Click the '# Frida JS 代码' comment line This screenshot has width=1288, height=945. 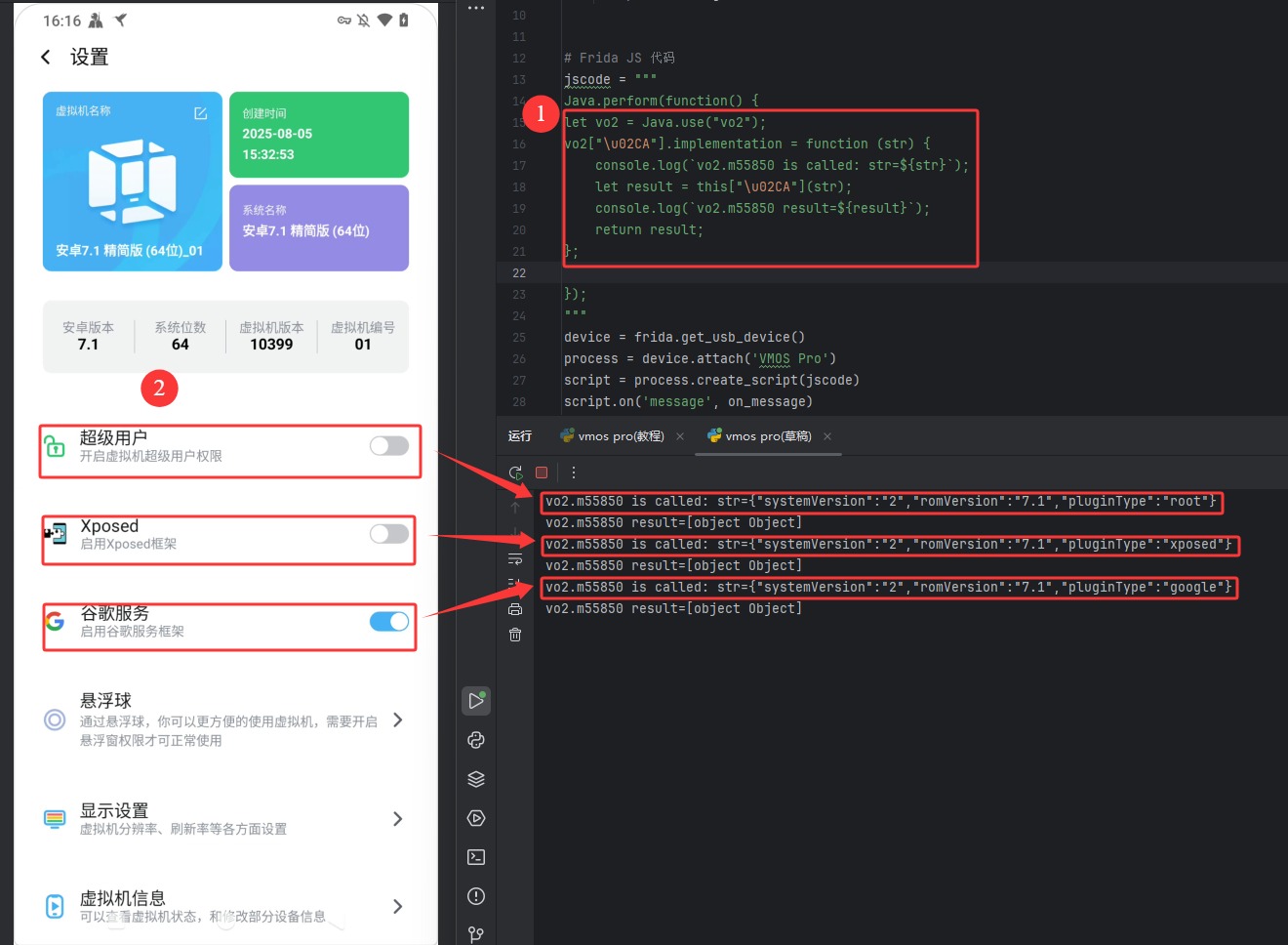point(620,58)
